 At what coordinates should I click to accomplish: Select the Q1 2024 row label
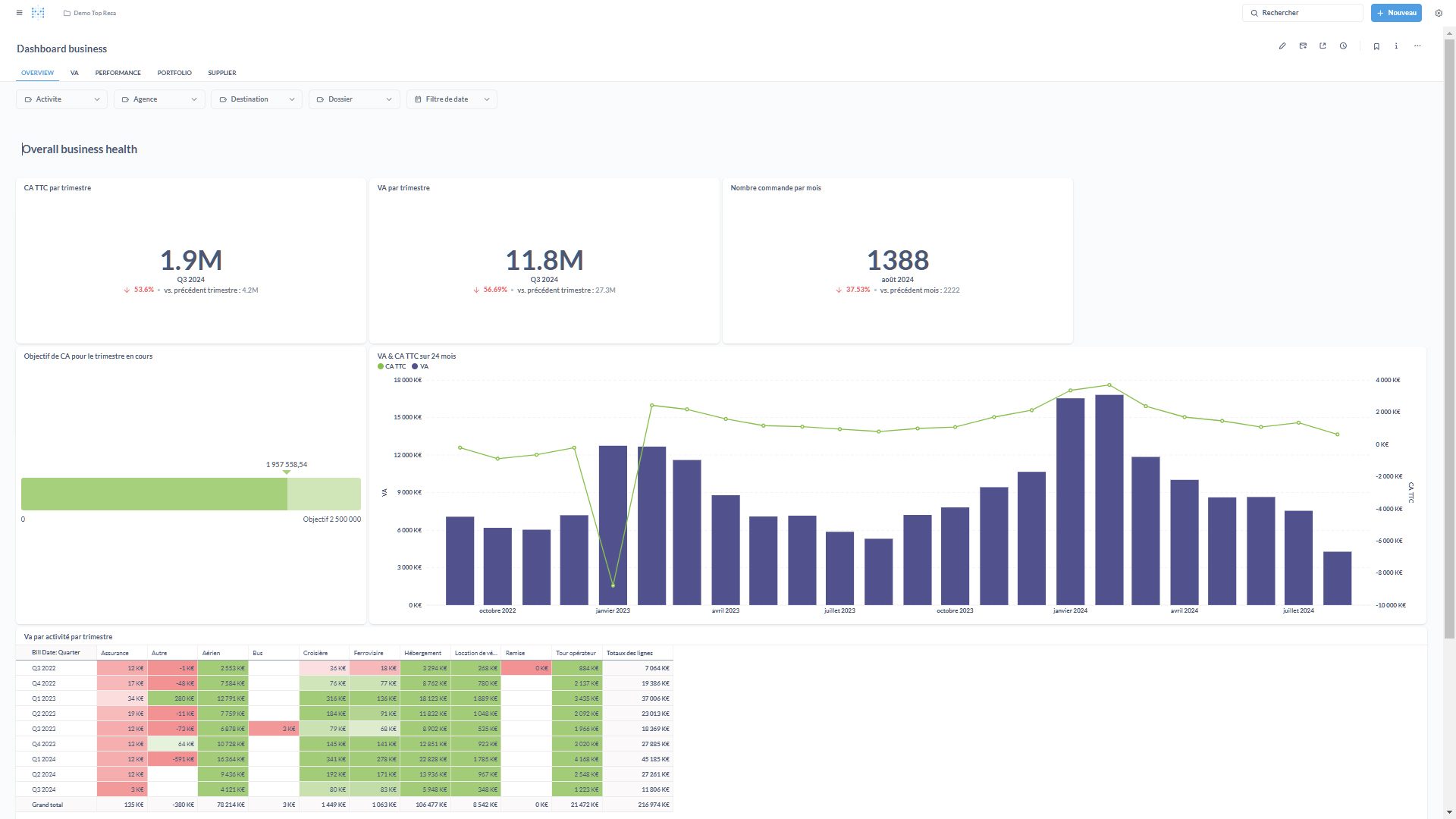pos(44,759)
